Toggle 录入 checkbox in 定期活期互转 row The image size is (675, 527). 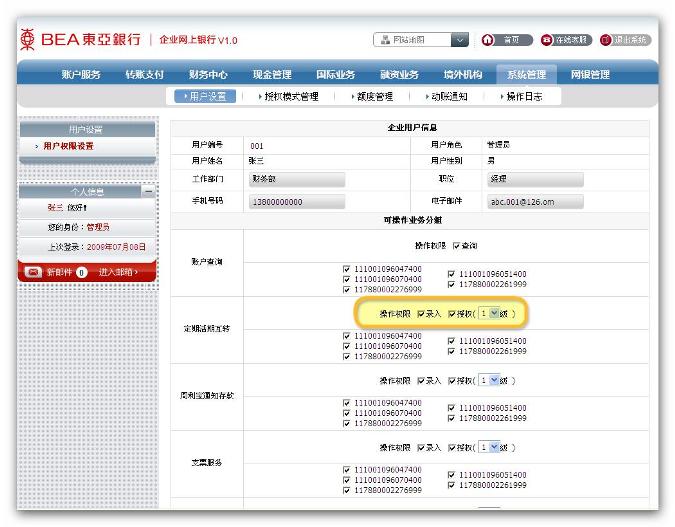(421, 314)
